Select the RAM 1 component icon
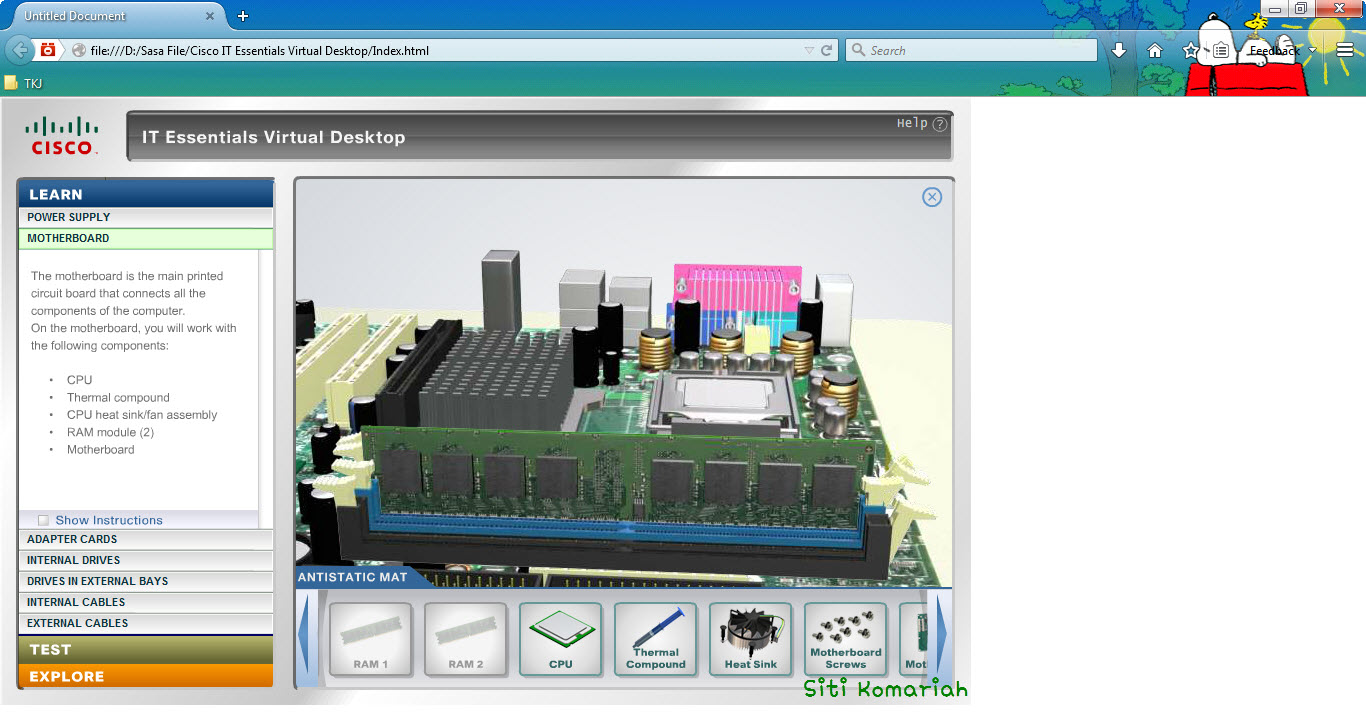Viewport: 1366px width, 728px height. [x=370, y=639]
